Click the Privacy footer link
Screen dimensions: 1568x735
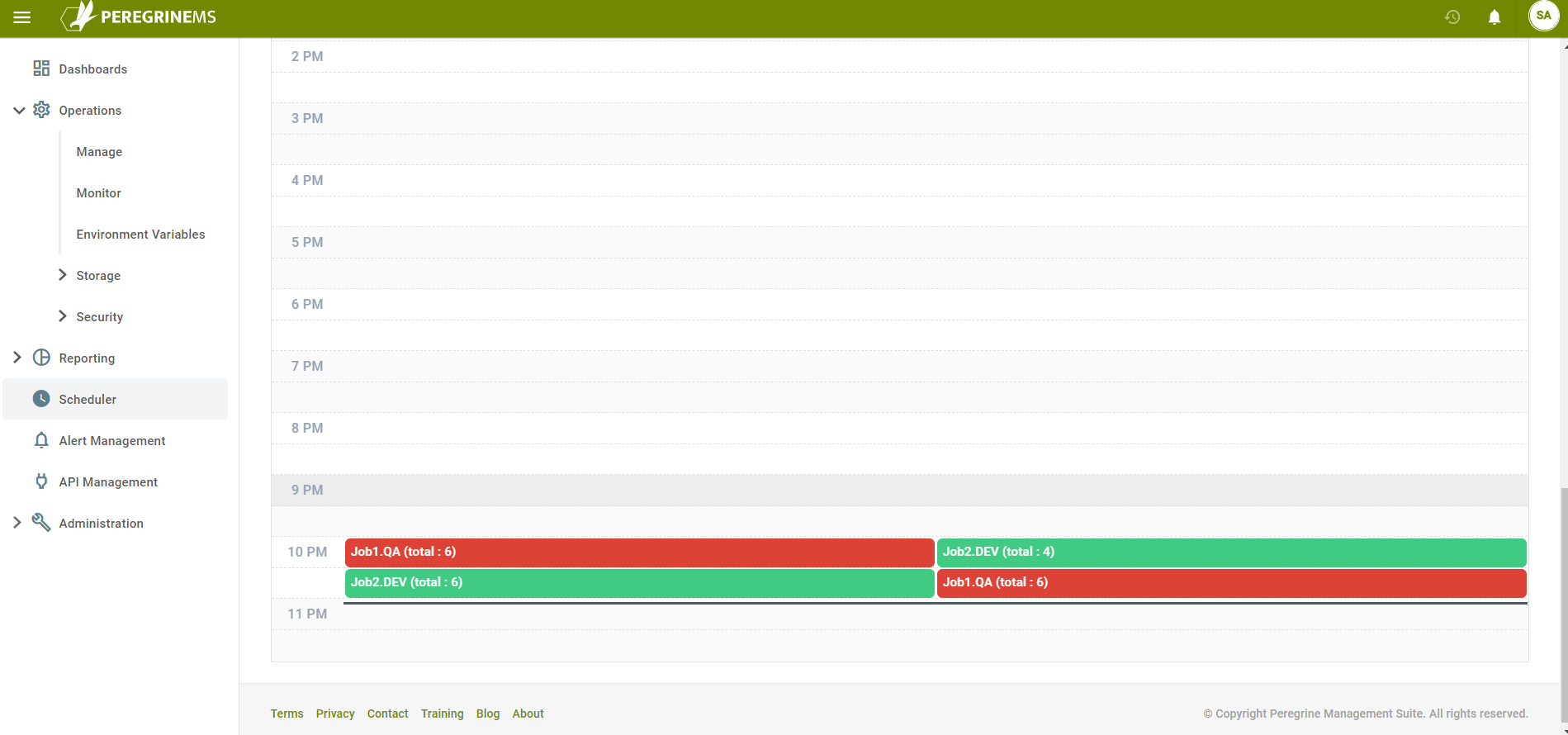(x=335, y=714)
